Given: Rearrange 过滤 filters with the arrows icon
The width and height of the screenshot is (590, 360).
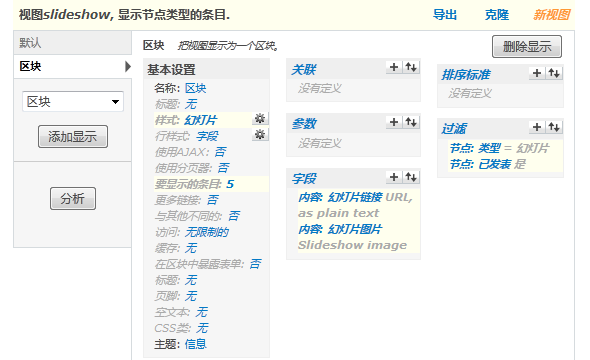Looking at the screenshot, I should click(554, 127).
